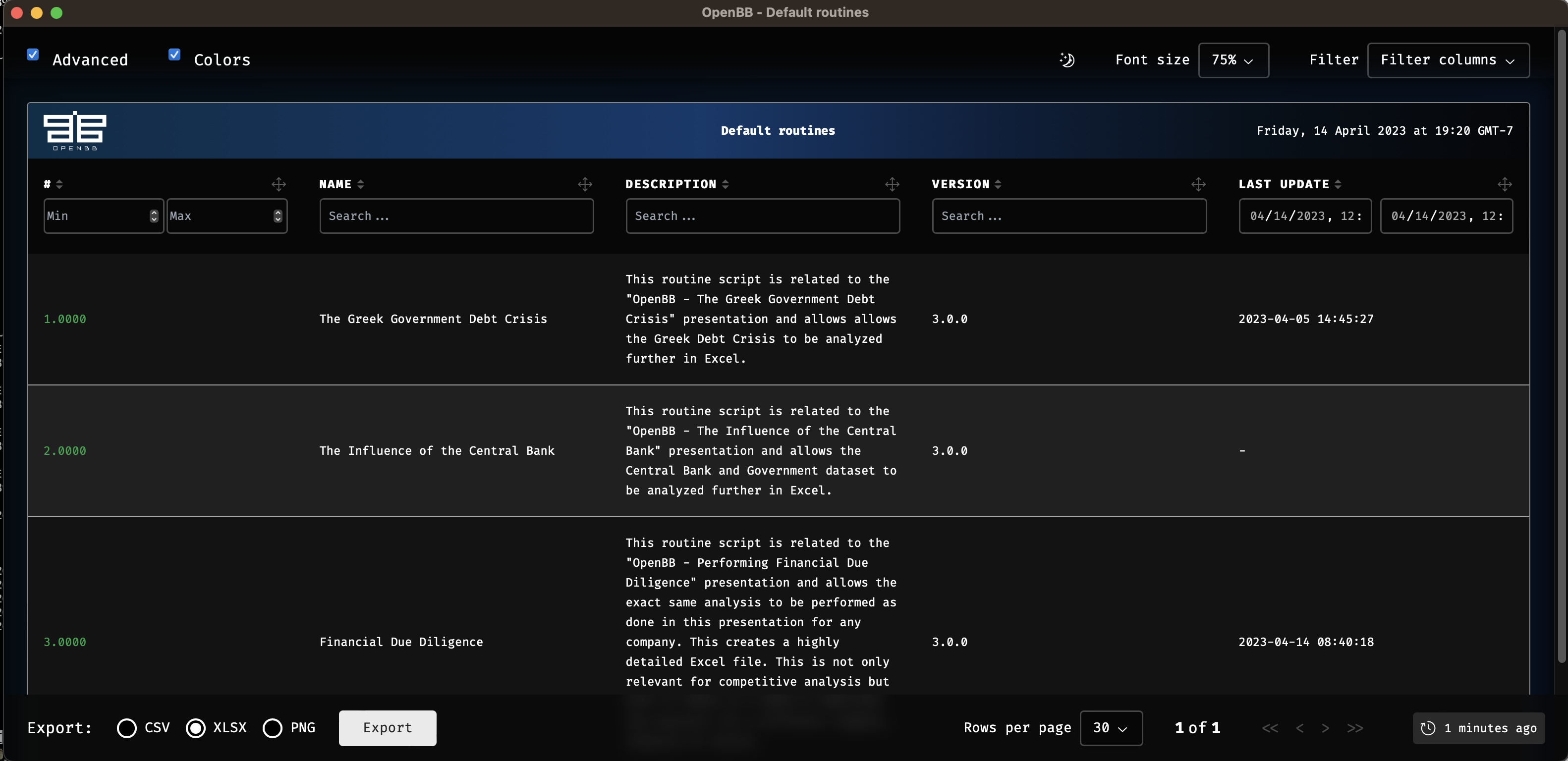Sort by LAST UPDATE column arrows
Image resolution: width=1568 pixels, height=761 pixels.
pyautogui.click(x=1337, y=184)
